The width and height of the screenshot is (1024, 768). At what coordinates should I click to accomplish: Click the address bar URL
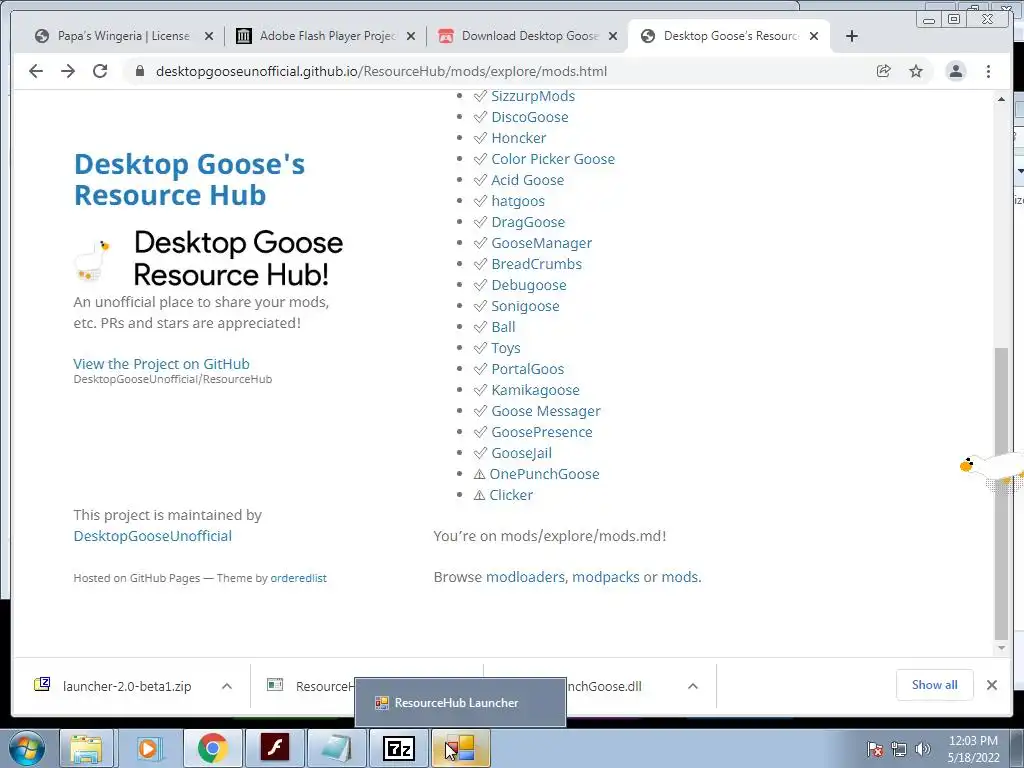point(381,71)
